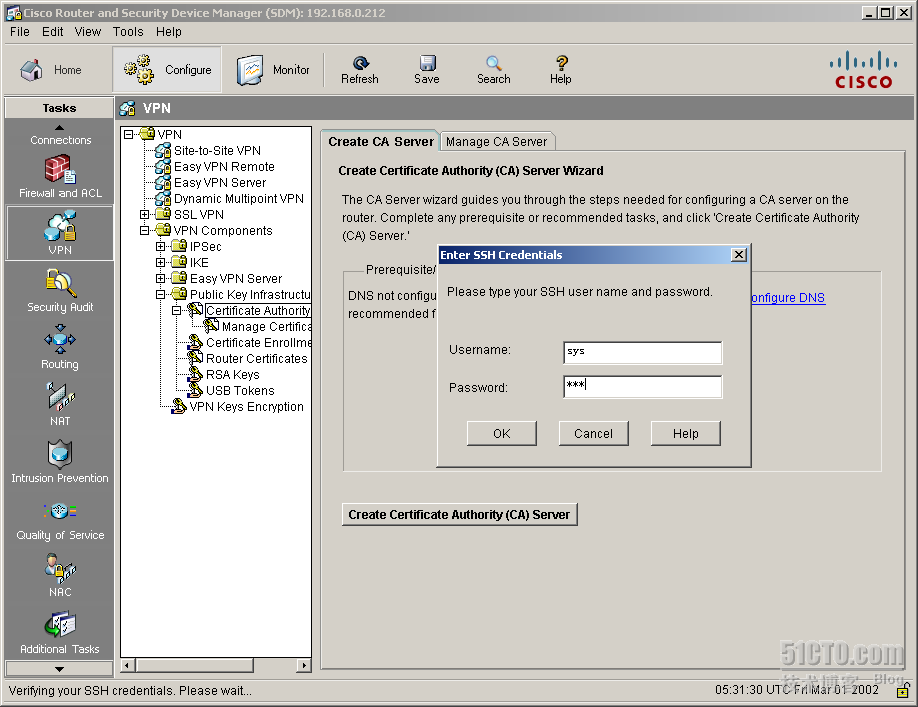Open the File menu

click(x=19, y=32)
